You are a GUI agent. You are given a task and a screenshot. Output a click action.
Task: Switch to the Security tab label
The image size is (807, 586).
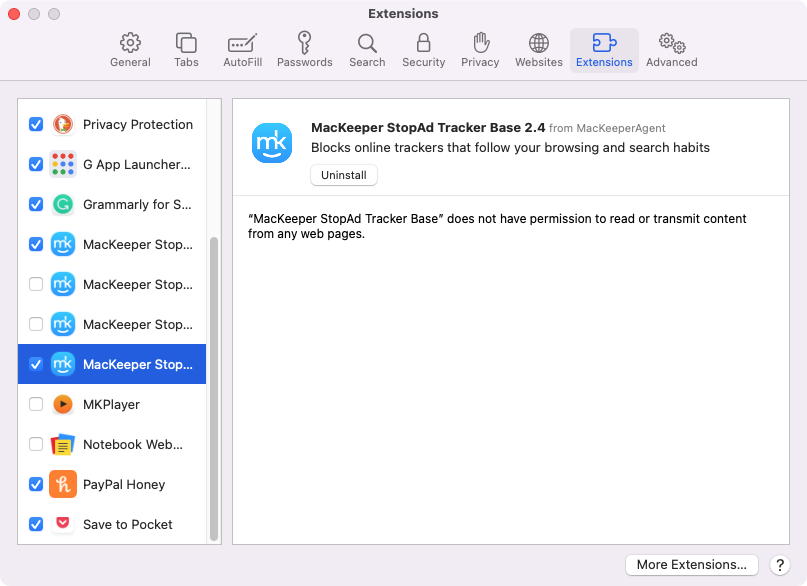[x=424, y=62]
